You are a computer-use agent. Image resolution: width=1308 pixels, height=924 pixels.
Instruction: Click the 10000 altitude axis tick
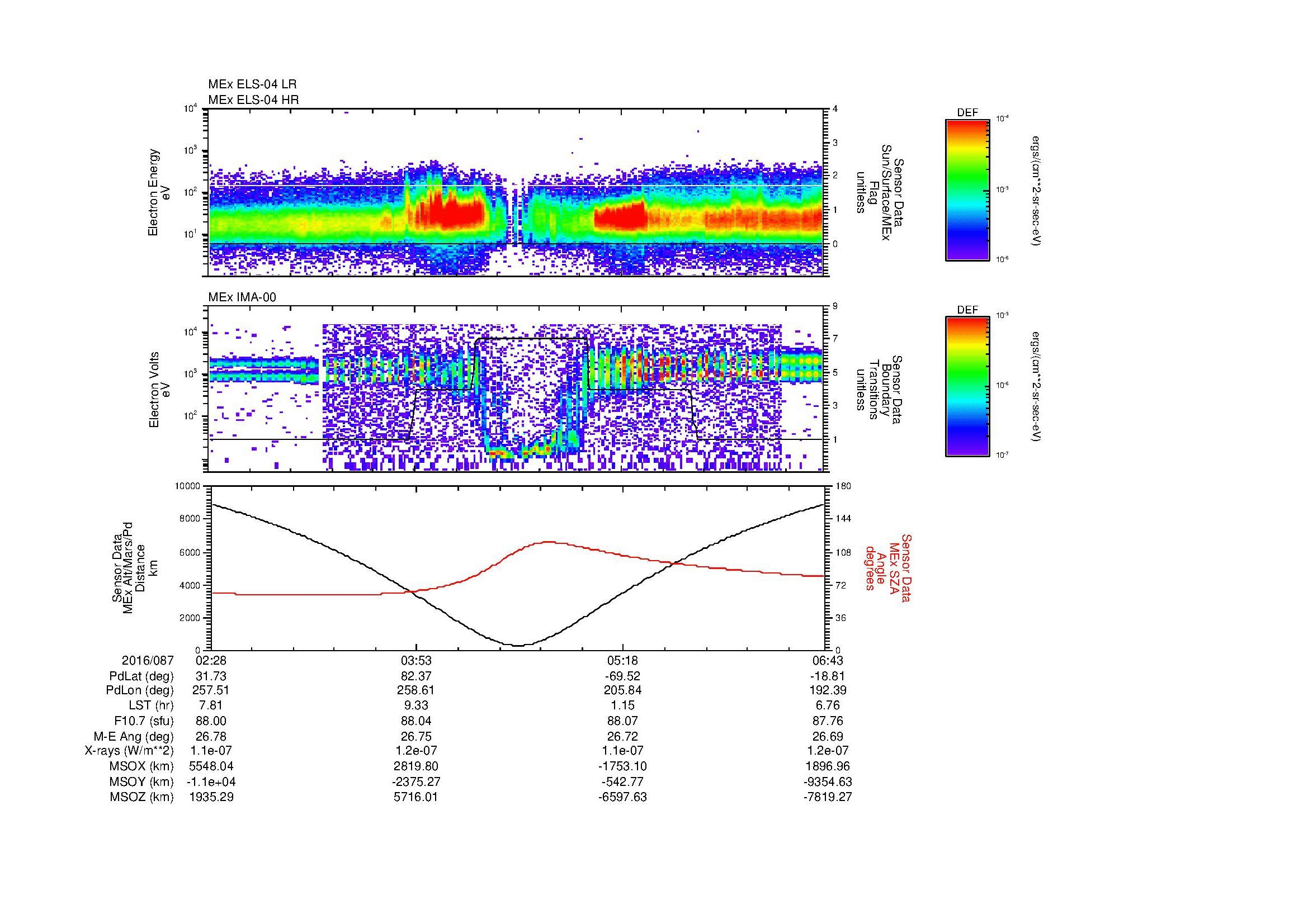click(x=188, y=486)
